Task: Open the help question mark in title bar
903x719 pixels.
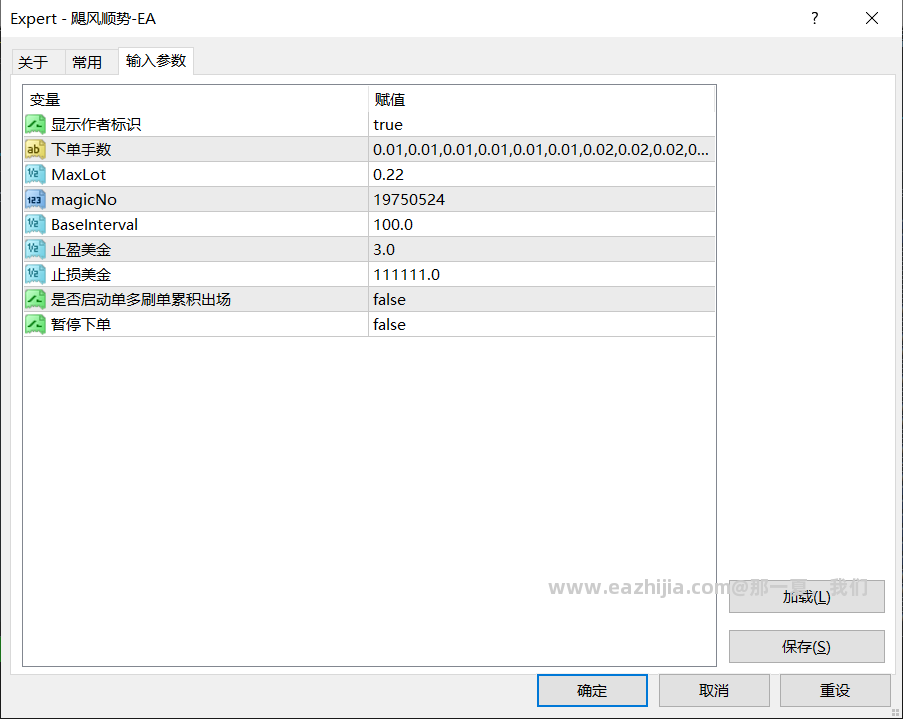Action: 814,18
